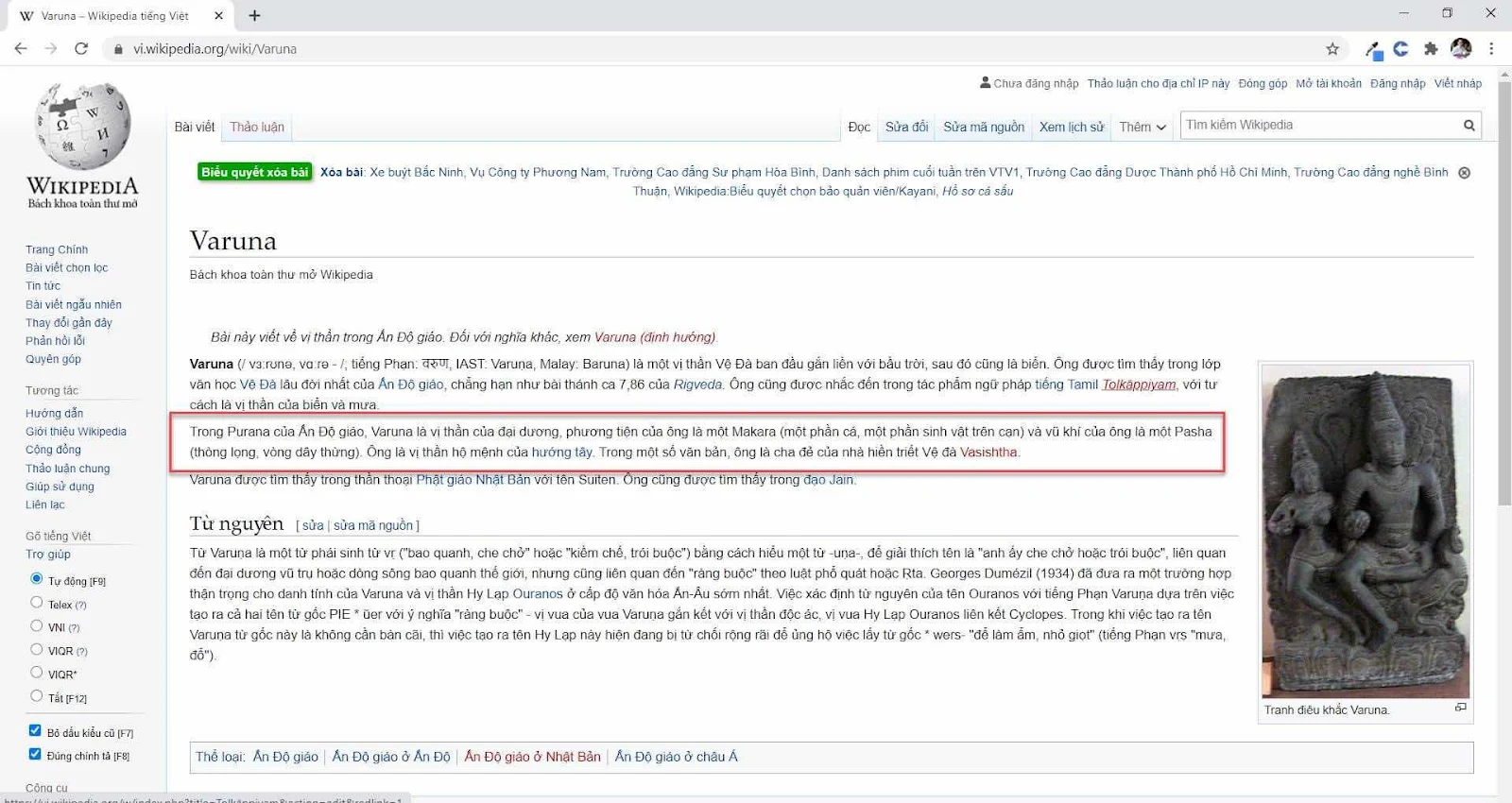The image size is (1512, 803).
Task: Switch to the Thảo luận tab
Action: click(257, 127)
